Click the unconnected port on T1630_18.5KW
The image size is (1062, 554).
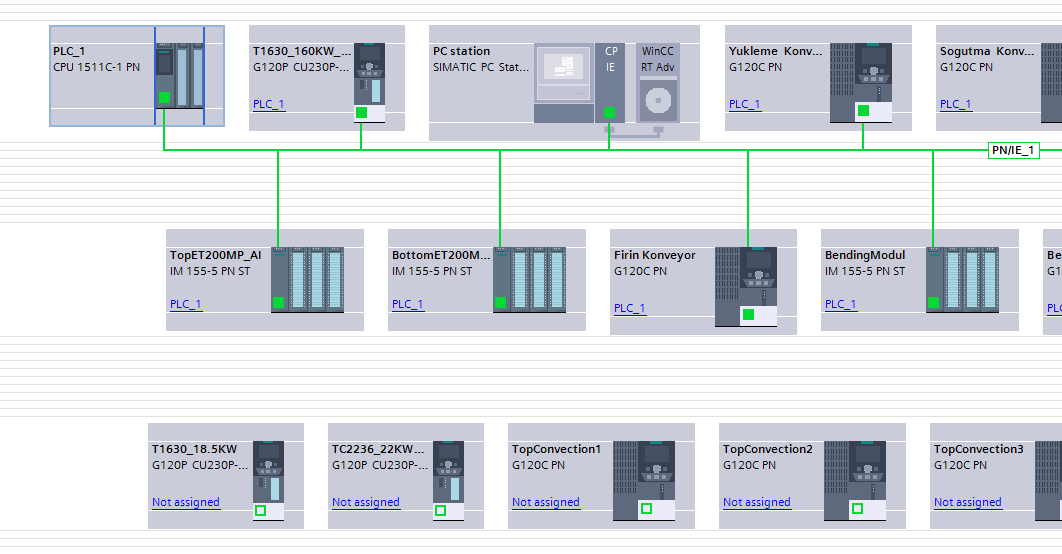click(260, 510)
